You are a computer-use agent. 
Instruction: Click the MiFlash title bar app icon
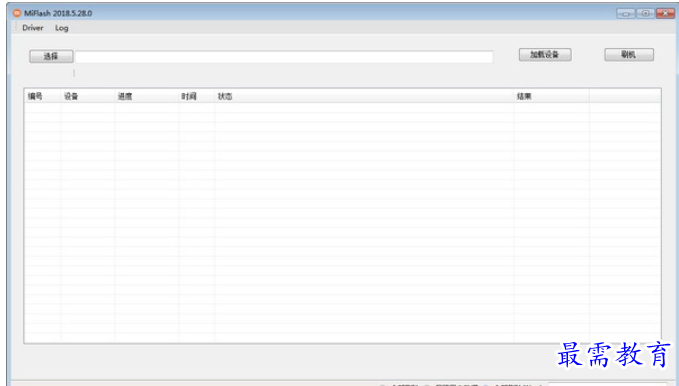[x=17, y=13]
